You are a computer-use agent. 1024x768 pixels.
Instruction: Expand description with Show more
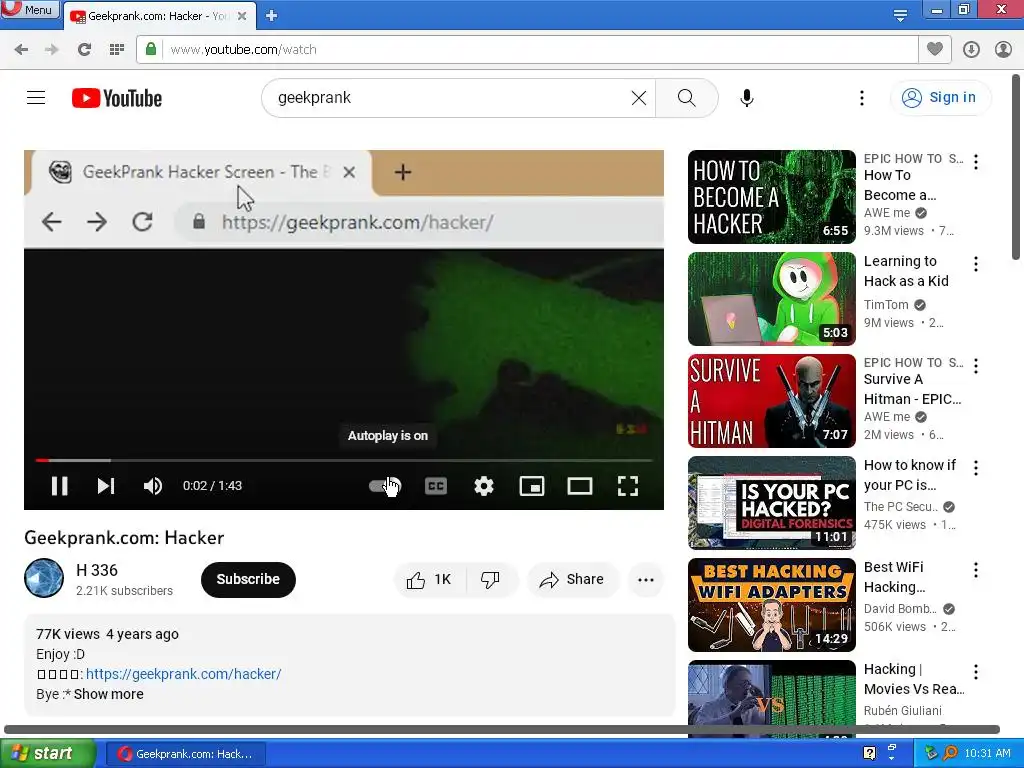pos(108,694)
